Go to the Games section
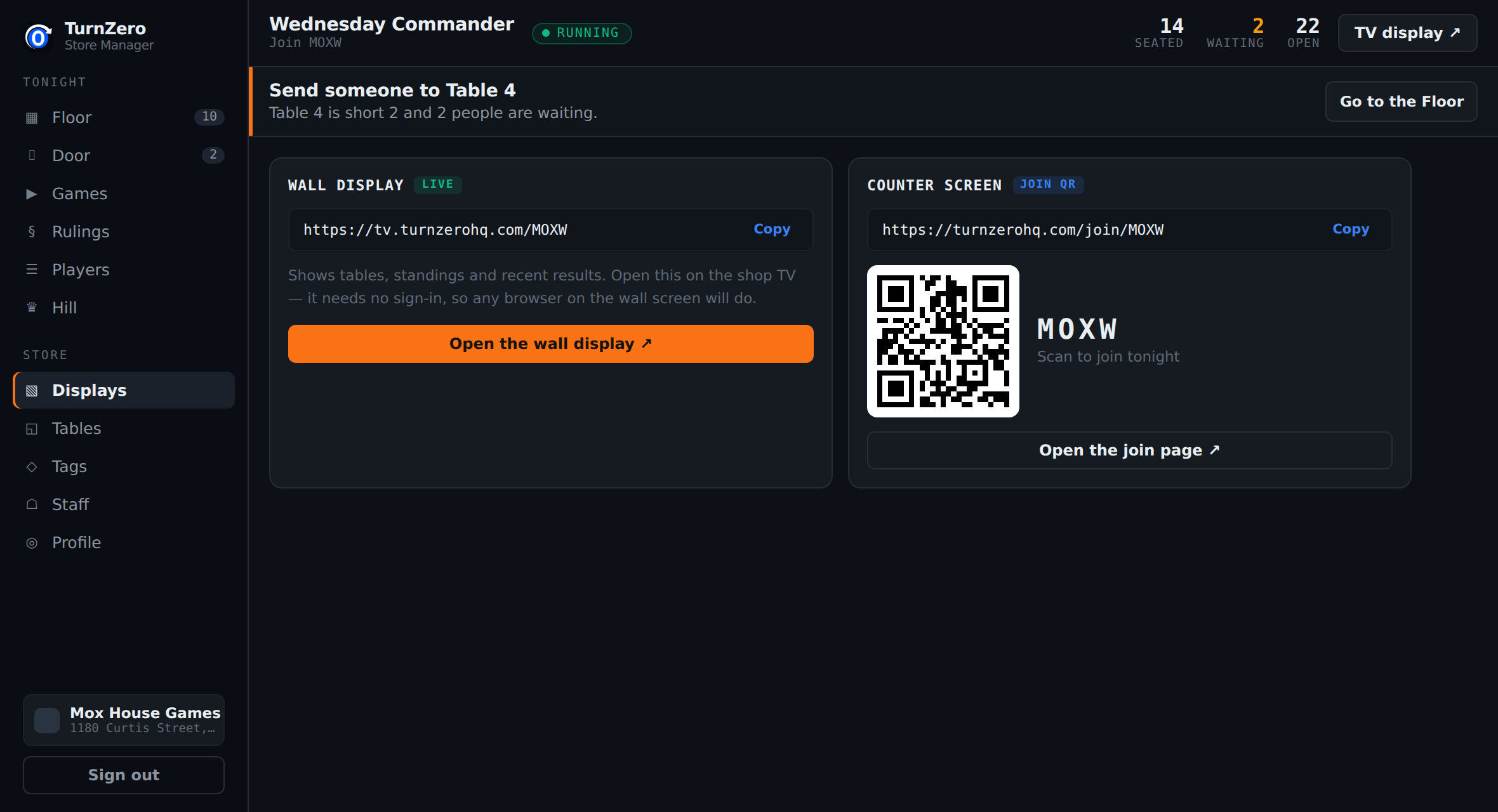The height and width of the screenshot is (812, 1498). [x=124, y=193]
